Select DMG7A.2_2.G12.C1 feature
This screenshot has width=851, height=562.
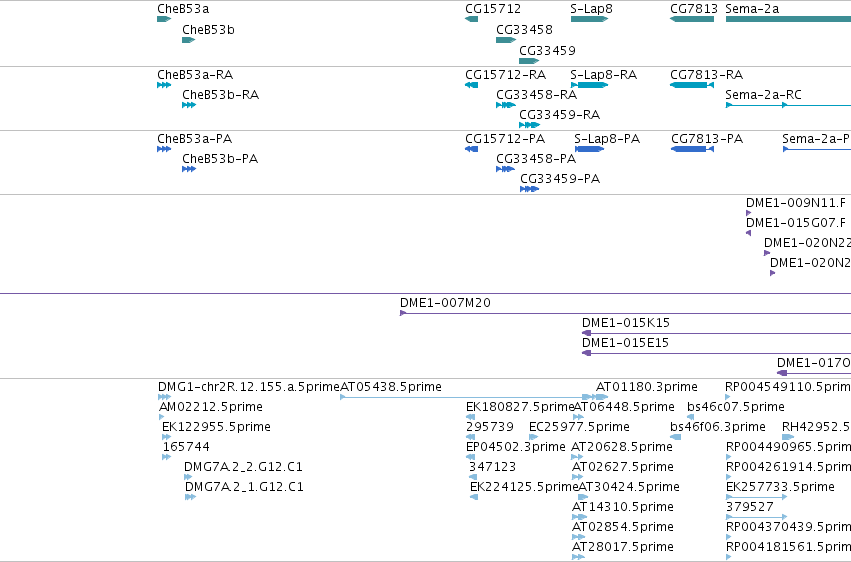(243, 467)
